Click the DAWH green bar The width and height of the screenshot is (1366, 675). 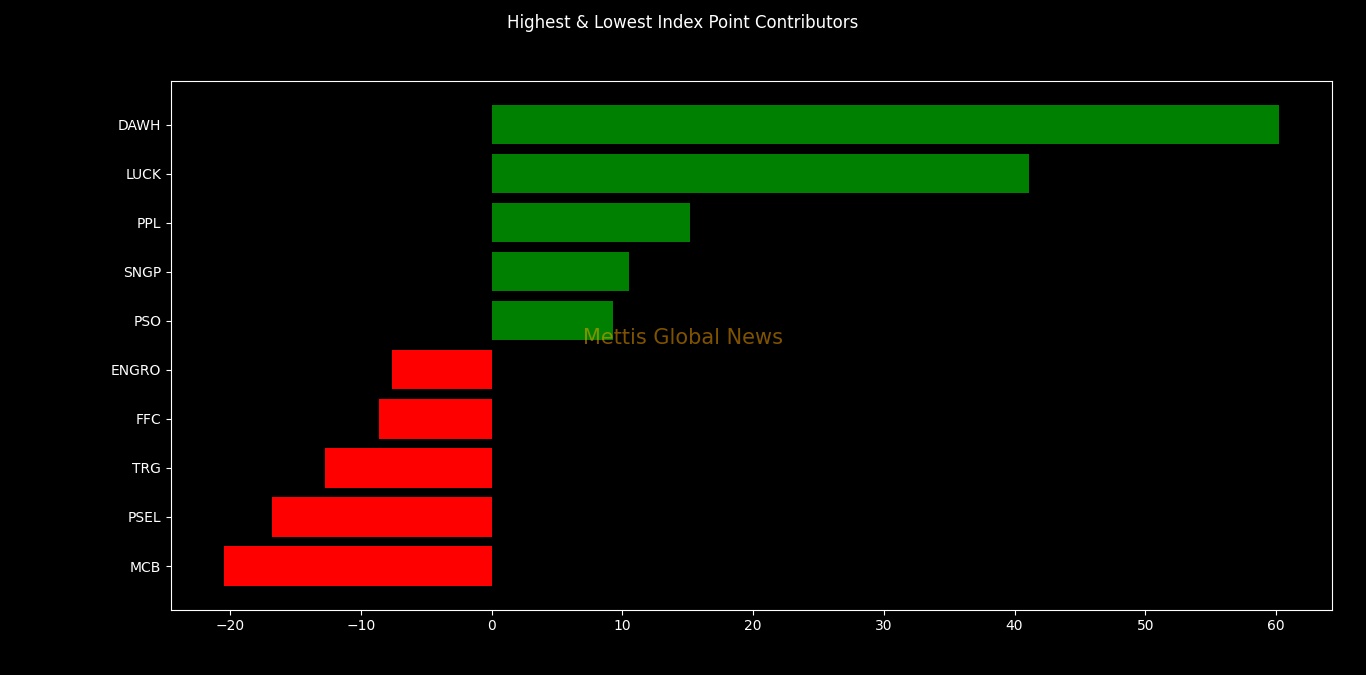pyautogui.click(x=885, y=125)
